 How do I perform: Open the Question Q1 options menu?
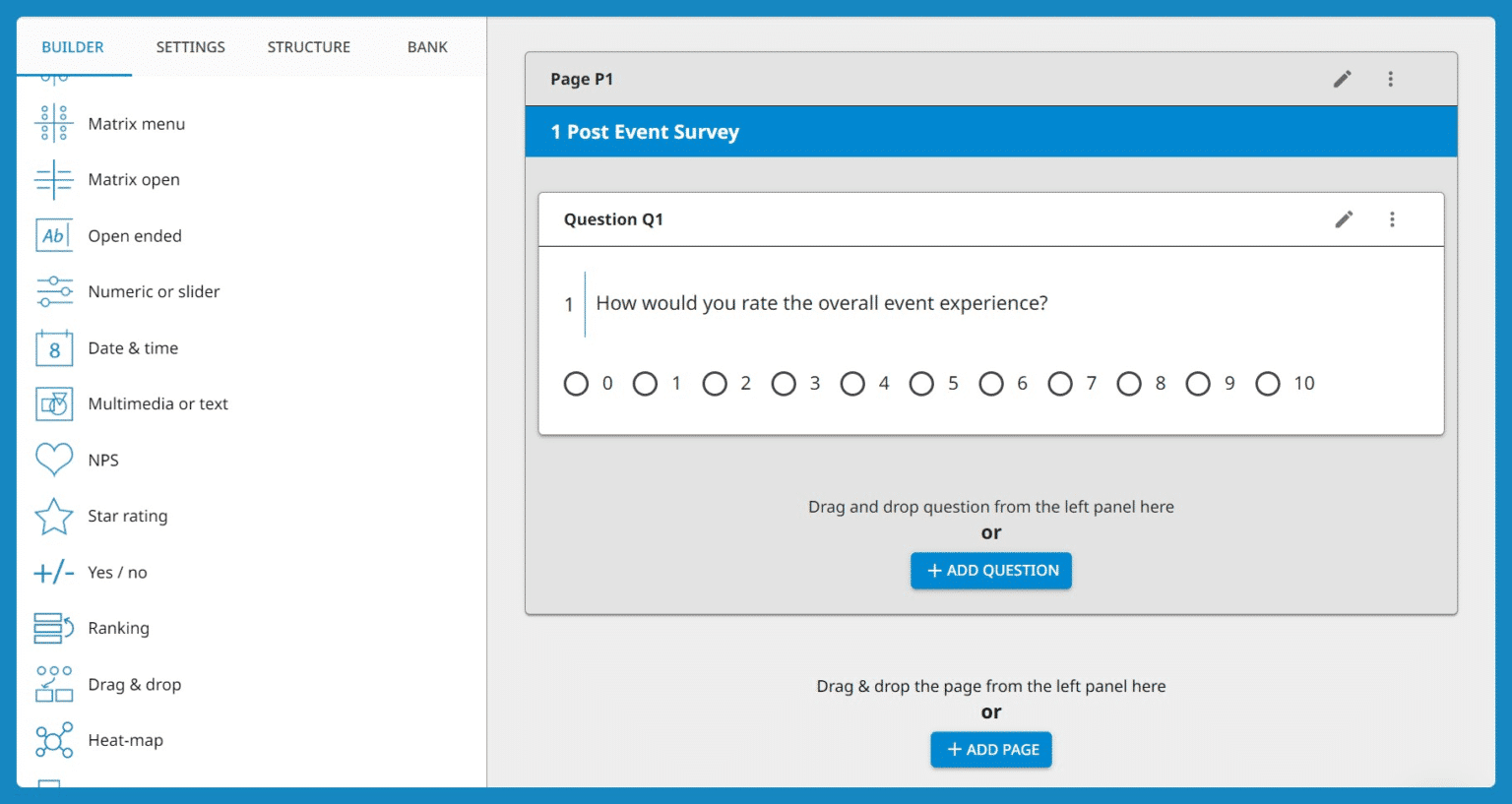1392,219
